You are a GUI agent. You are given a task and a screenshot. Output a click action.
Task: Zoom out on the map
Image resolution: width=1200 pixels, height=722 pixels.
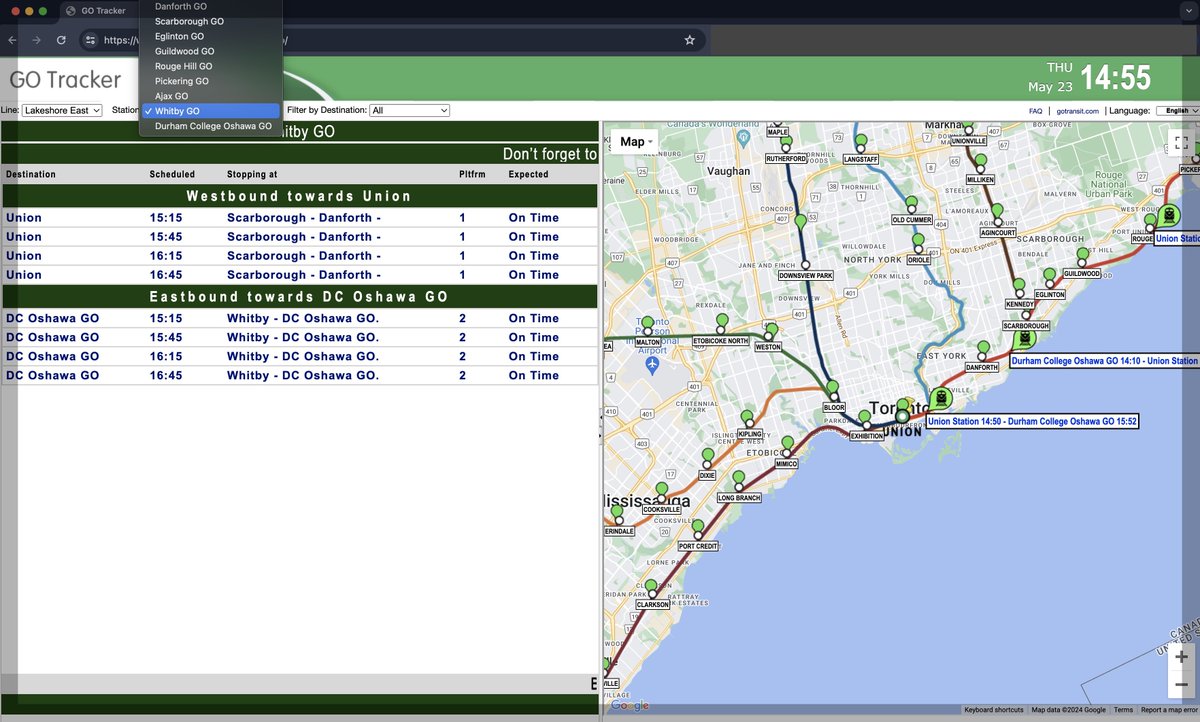pos(1181,685)
